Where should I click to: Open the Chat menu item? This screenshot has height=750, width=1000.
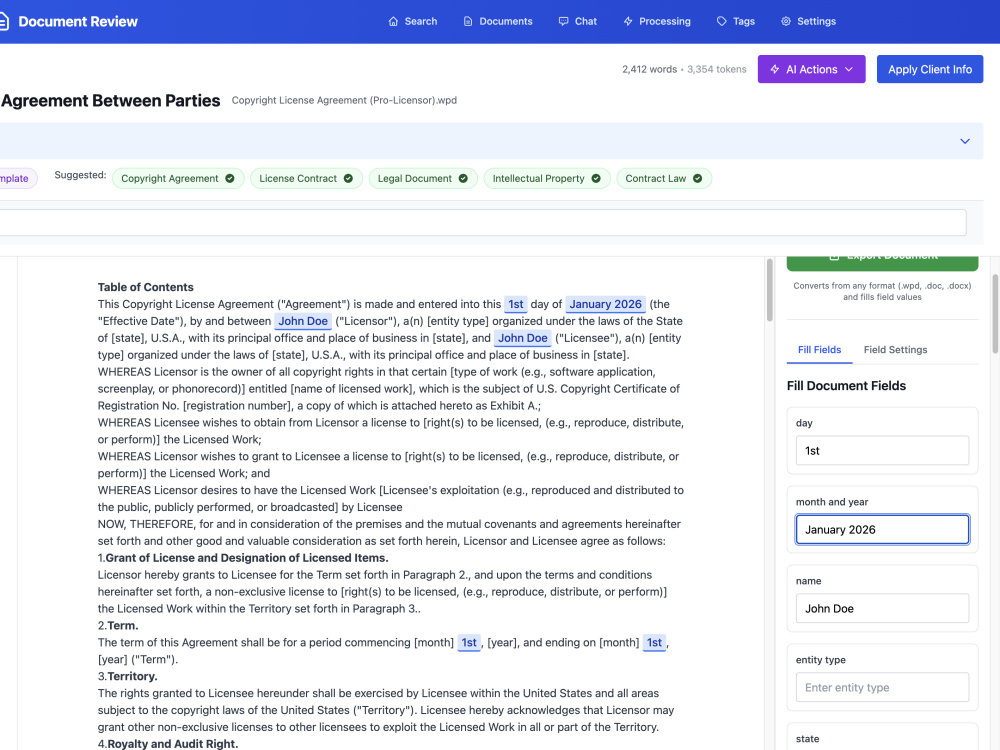(x=578, y=22)
